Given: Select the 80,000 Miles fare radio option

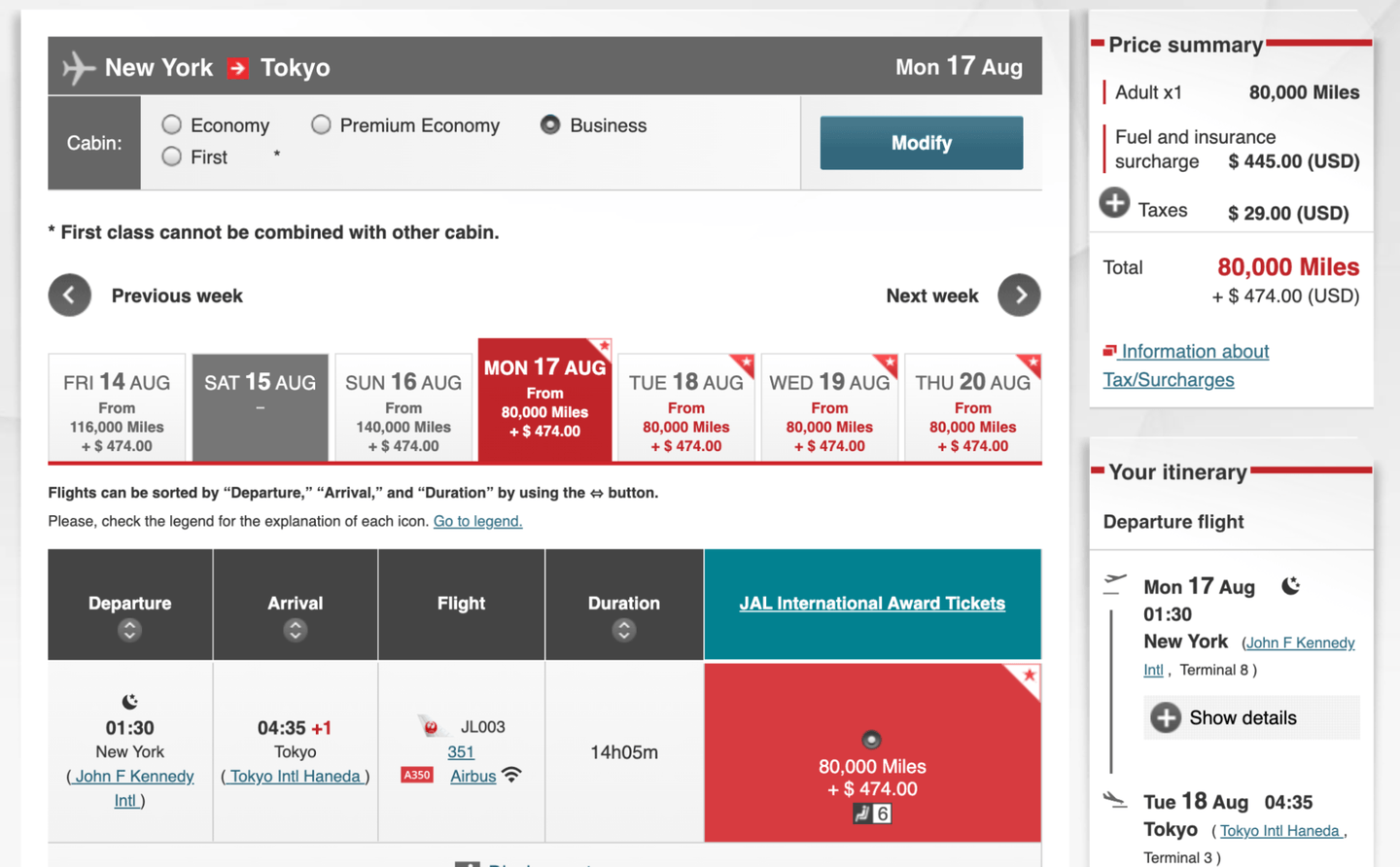Looking at the screenshot, I should pyautogui.click(x=872, y=740).
